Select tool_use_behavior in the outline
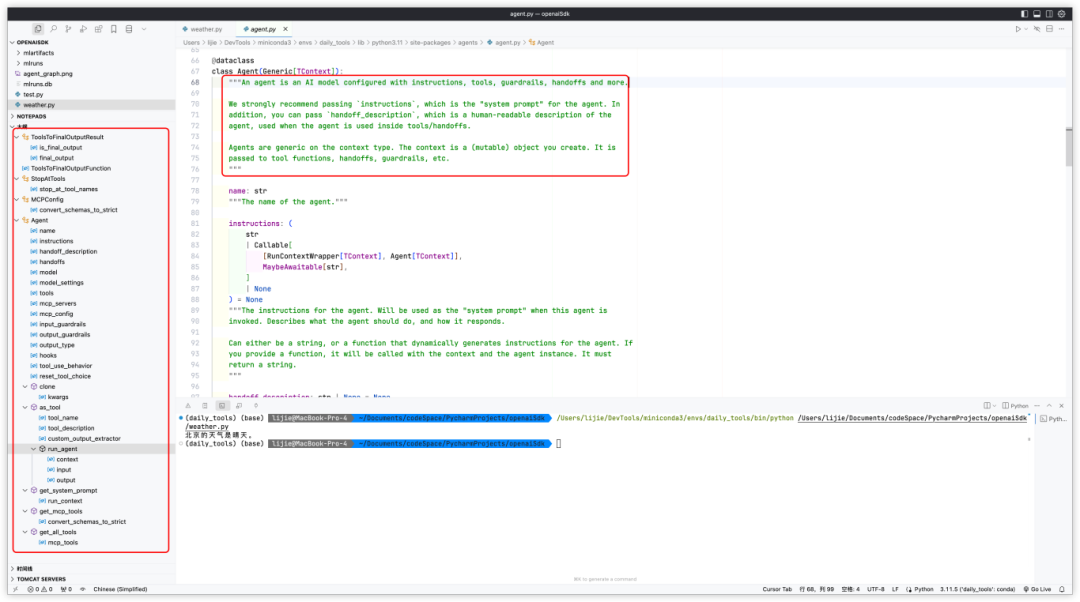Image resolution: width=1080 pixels, height=602 pixels. point(65,366)
